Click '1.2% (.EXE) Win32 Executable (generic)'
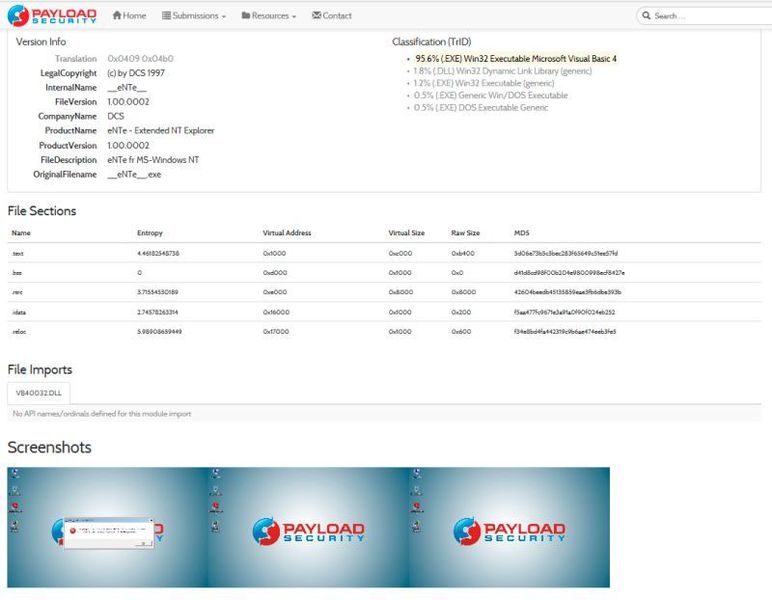The image size is (772, 600). tap(483, 83)
